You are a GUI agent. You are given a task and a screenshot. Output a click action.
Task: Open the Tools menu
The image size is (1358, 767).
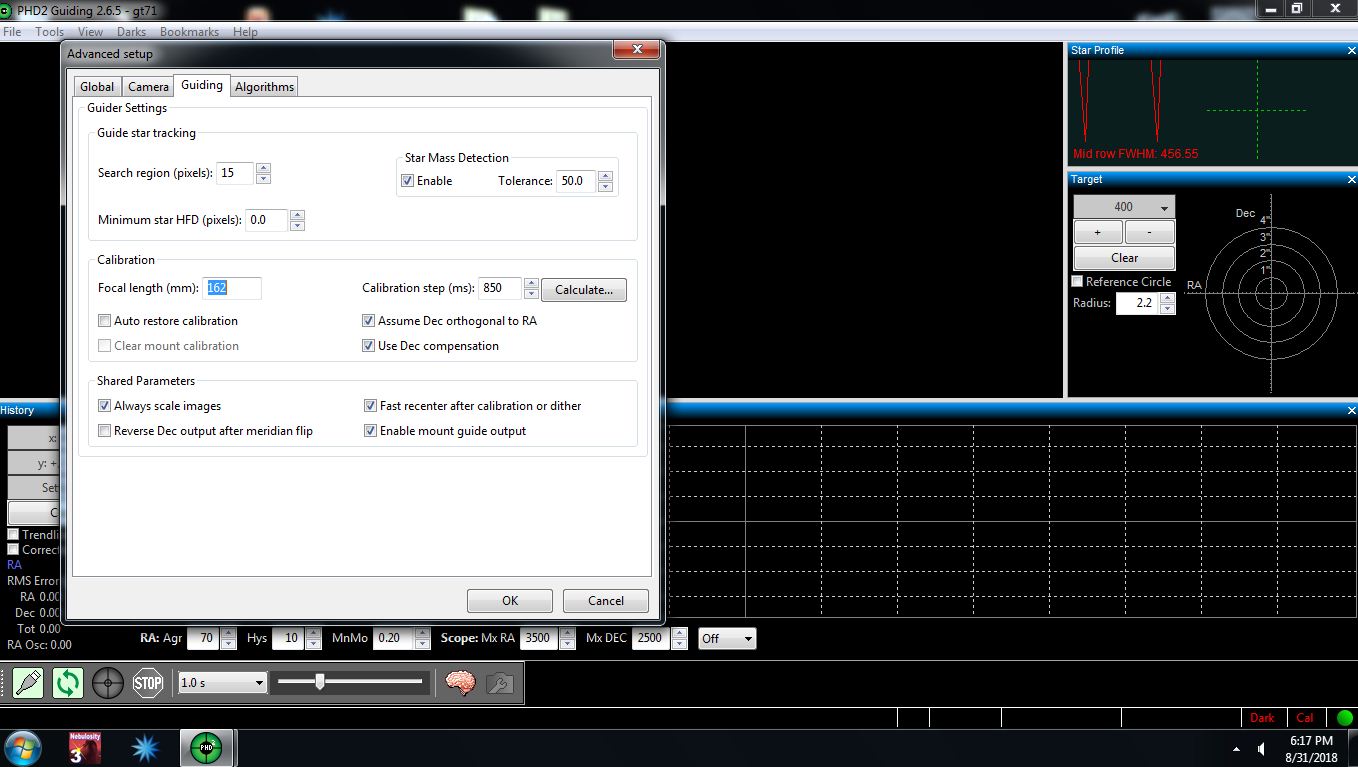click(49, 32)
